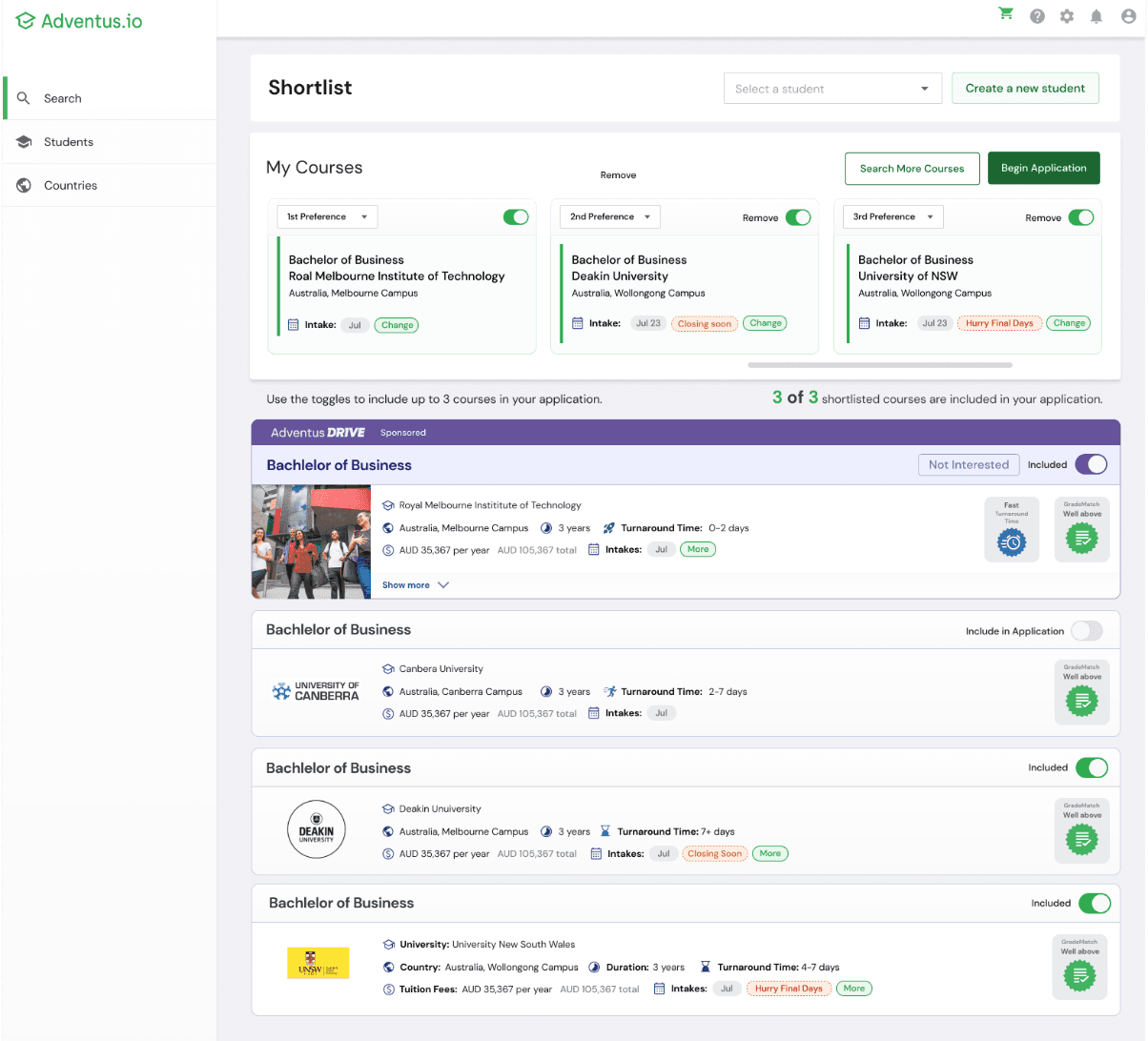Go to Search in the sidebar

[110, 98]
